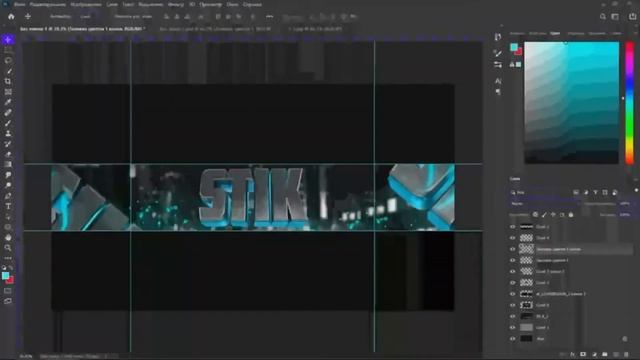Select the Eyedropper tool

8,102
